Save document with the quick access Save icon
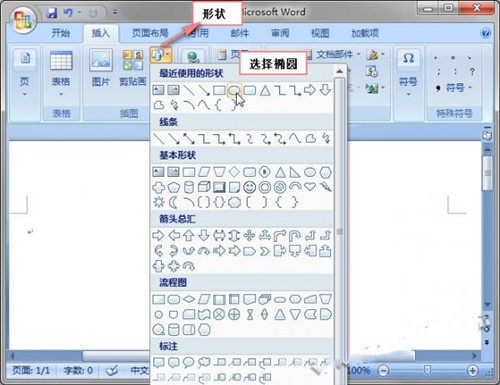Image resolution: width=500 pixels, height=385 pixels. pos(52,13)
